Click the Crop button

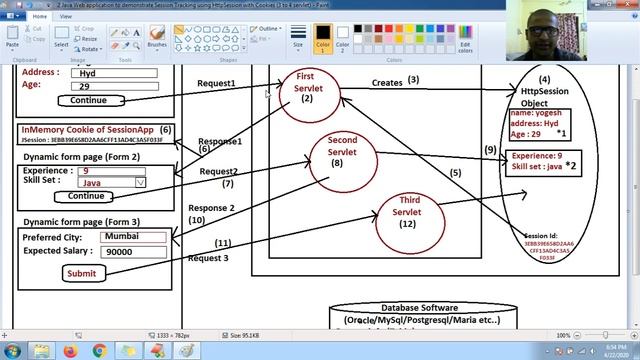84,29
